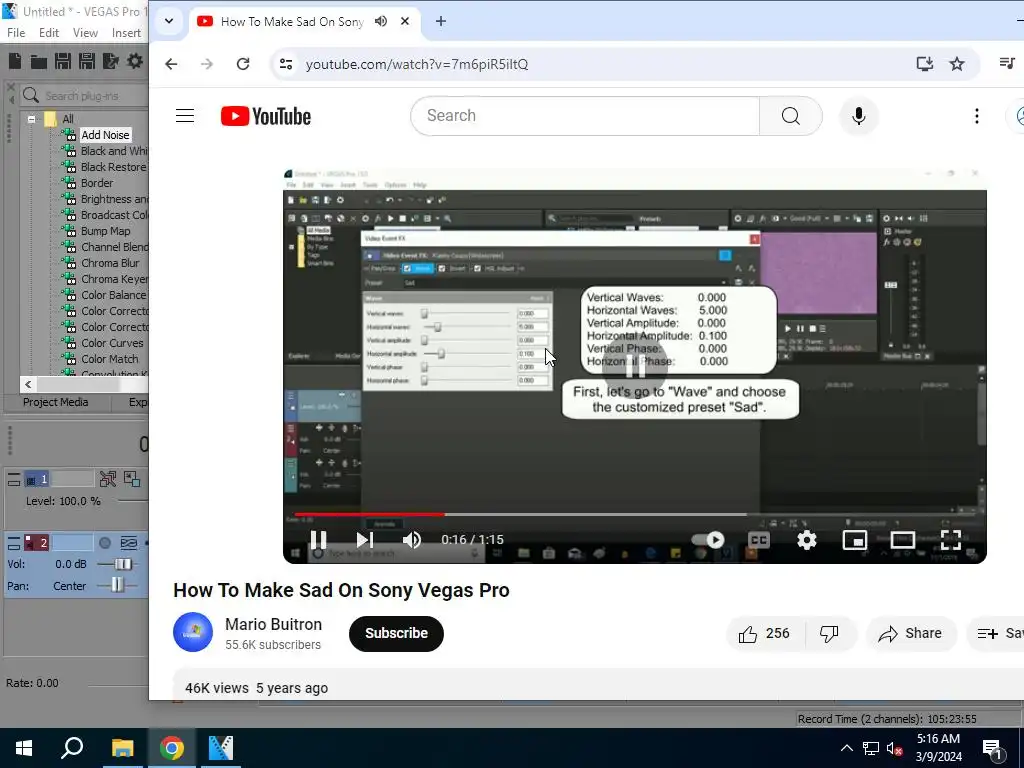Skip to next video
The image size is (1024, 768).
(x=365, y=540)
